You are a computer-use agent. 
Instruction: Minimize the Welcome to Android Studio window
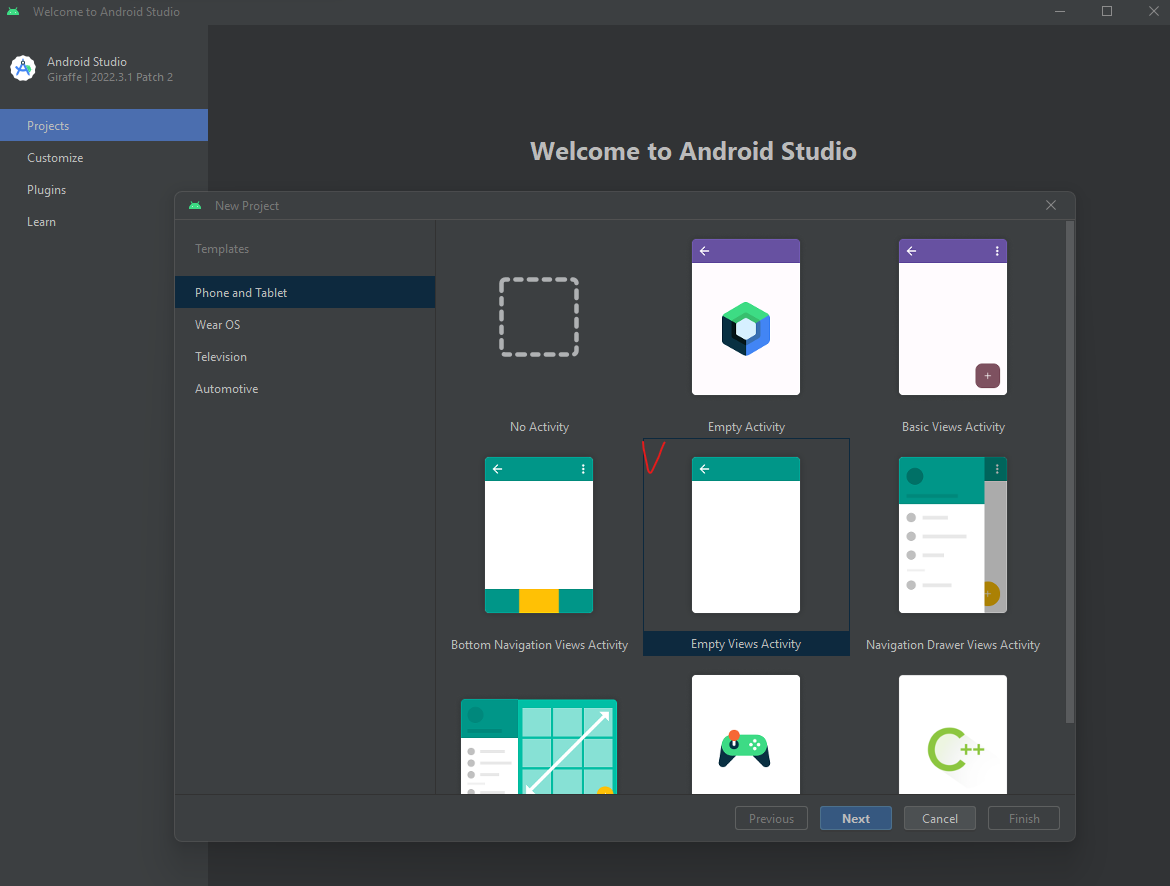1060,11
